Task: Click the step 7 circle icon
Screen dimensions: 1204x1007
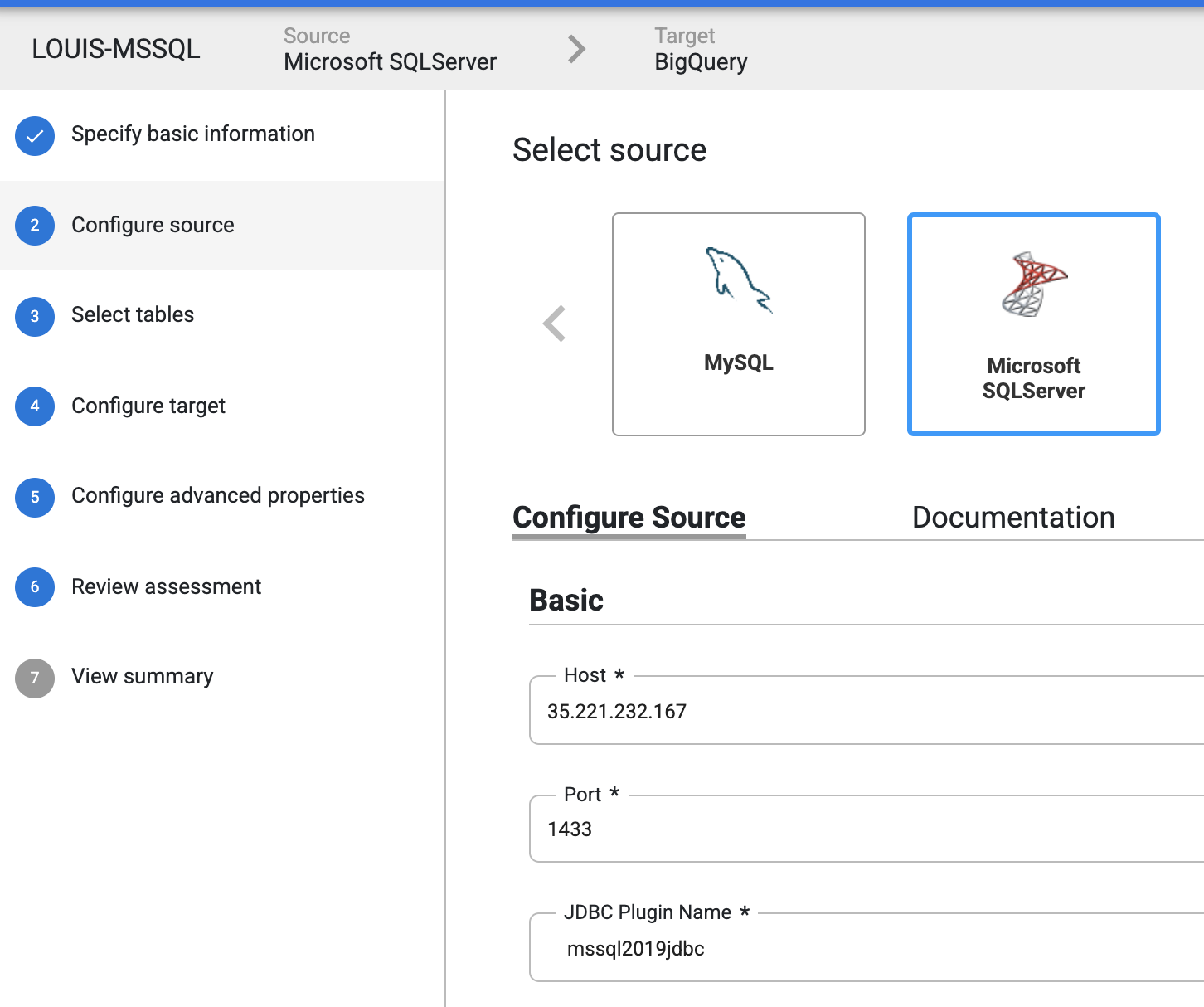Action: click(35, 678)
